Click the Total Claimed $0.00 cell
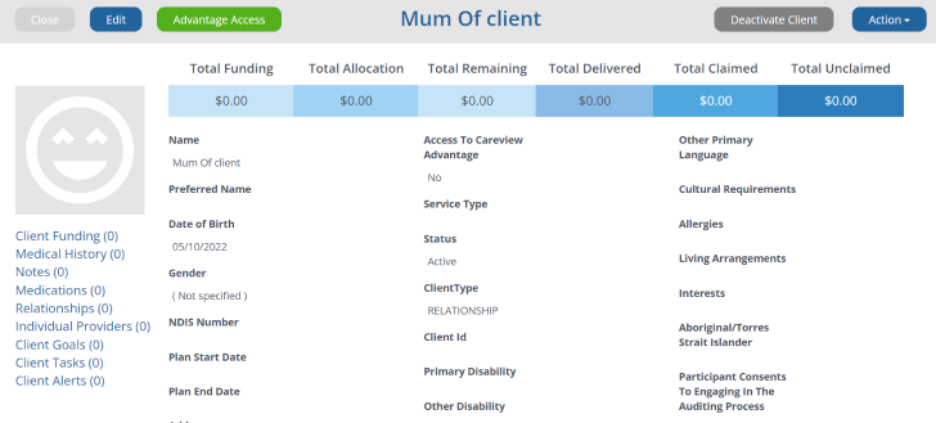Viewport: 936px width, 423px height. pos(715,101)
